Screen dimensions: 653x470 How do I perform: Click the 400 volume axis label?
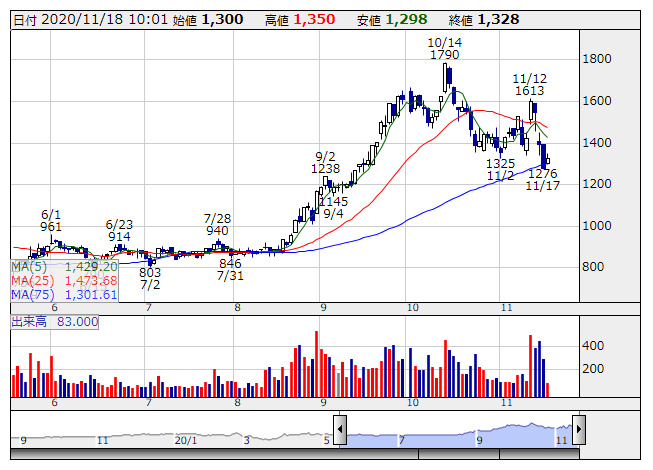593,346
